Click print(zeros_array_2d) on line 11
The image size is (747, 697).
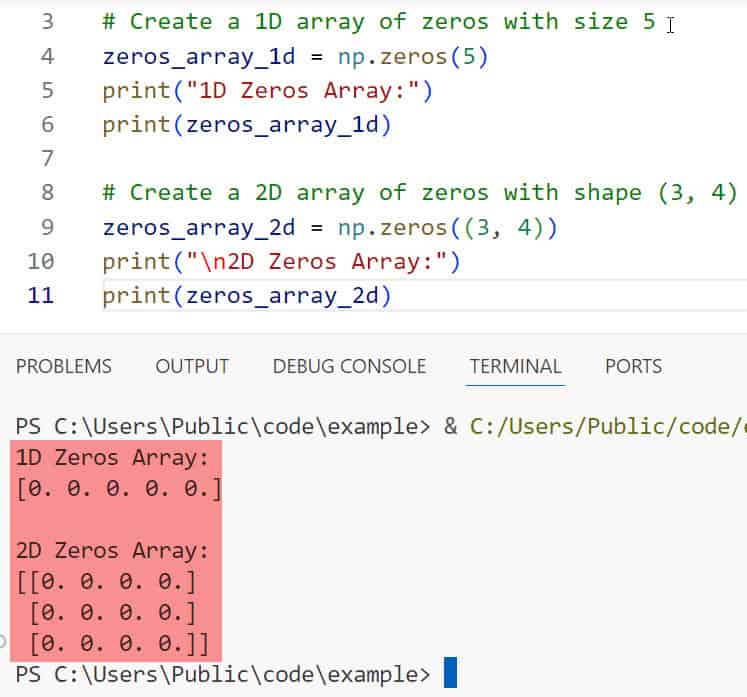tap(246, 296)
